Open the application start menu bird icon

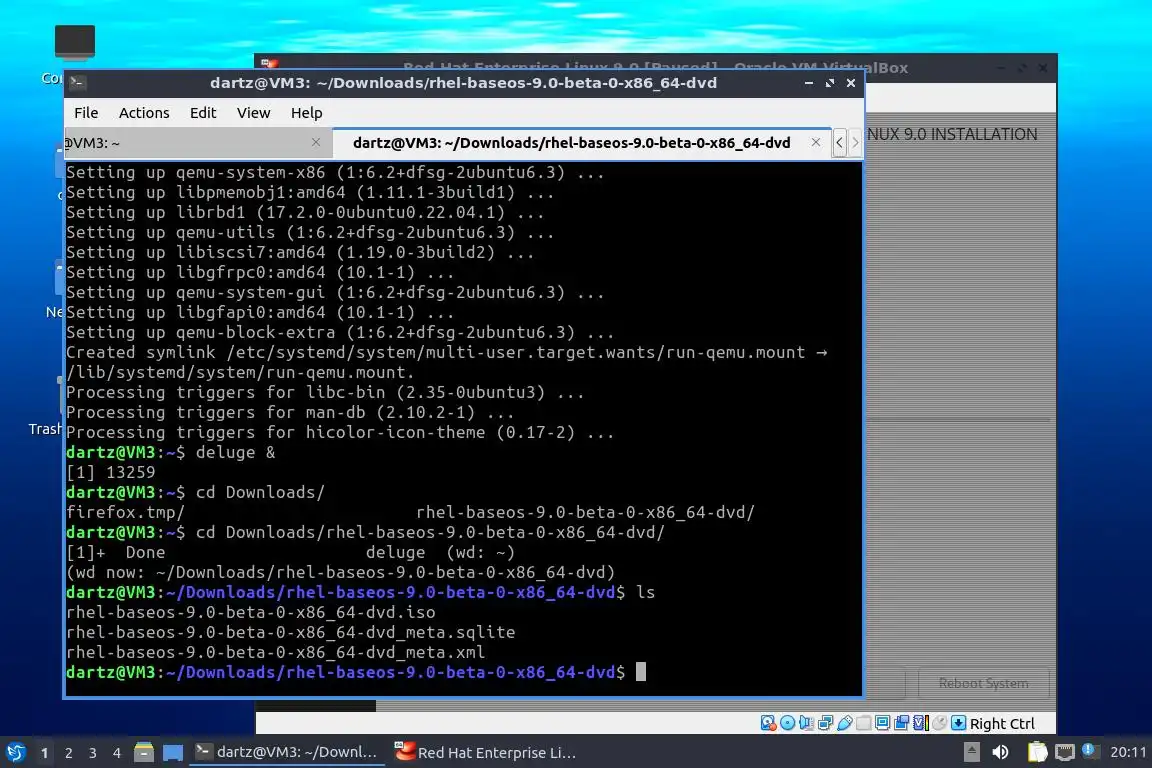click(x=15, y=752)
